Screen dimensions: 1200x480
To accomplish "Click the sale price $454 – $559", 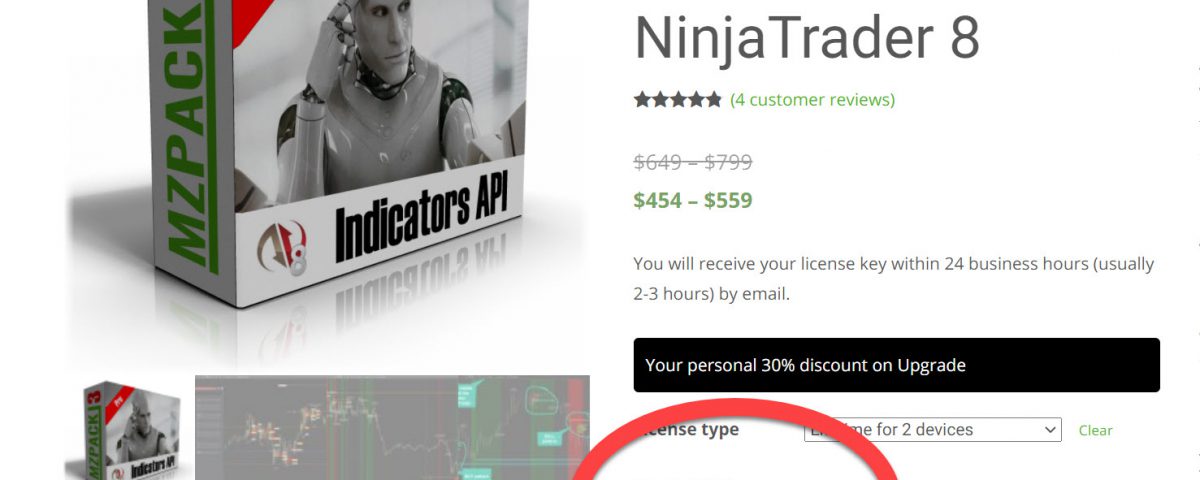I will click(693, 200).
